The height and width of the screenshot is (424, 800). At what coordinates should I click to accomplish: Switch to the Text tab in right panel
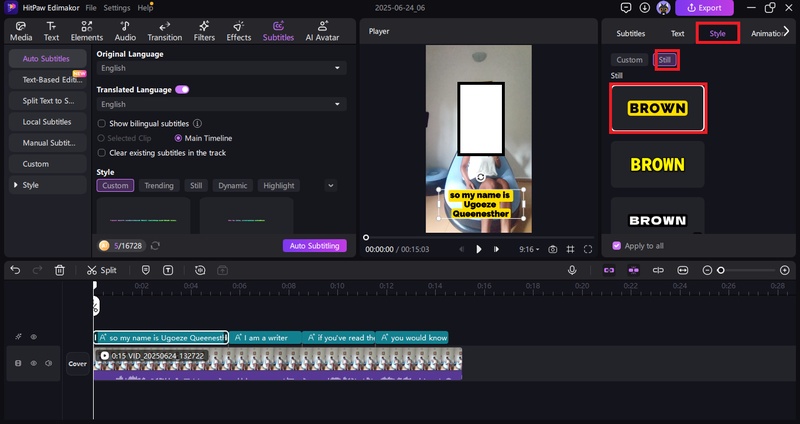(677, 33)
